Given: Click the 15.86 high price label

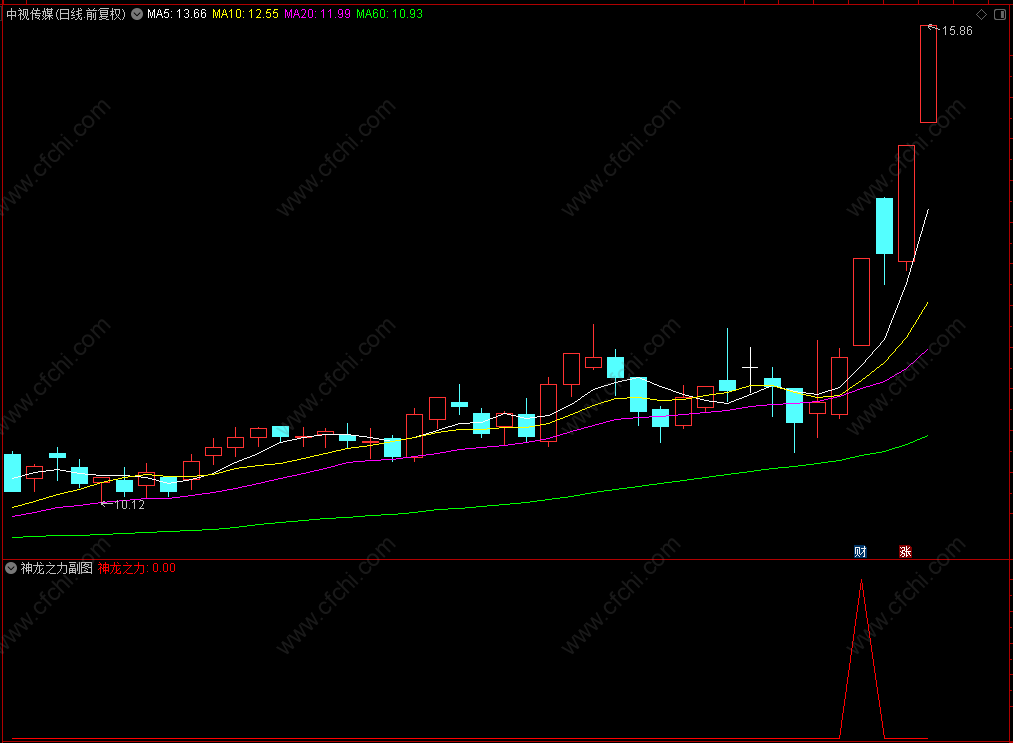Looking at the screenshot, I should pos(957,31).
